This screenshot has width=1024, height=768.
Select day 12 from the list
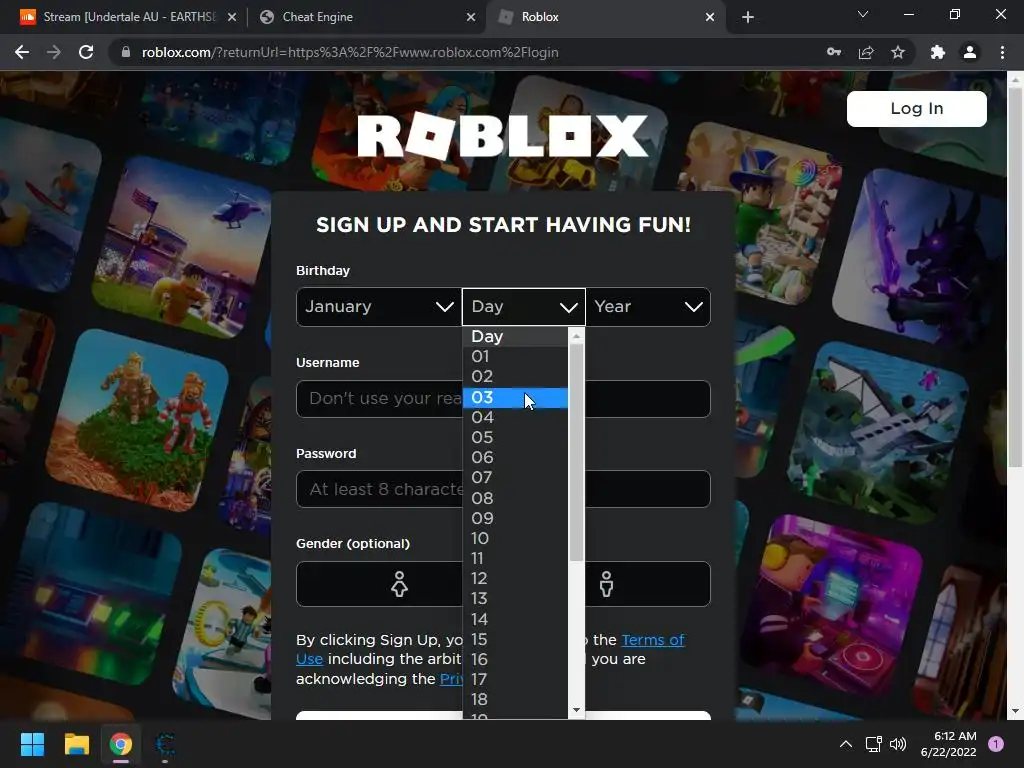[515, 579]
